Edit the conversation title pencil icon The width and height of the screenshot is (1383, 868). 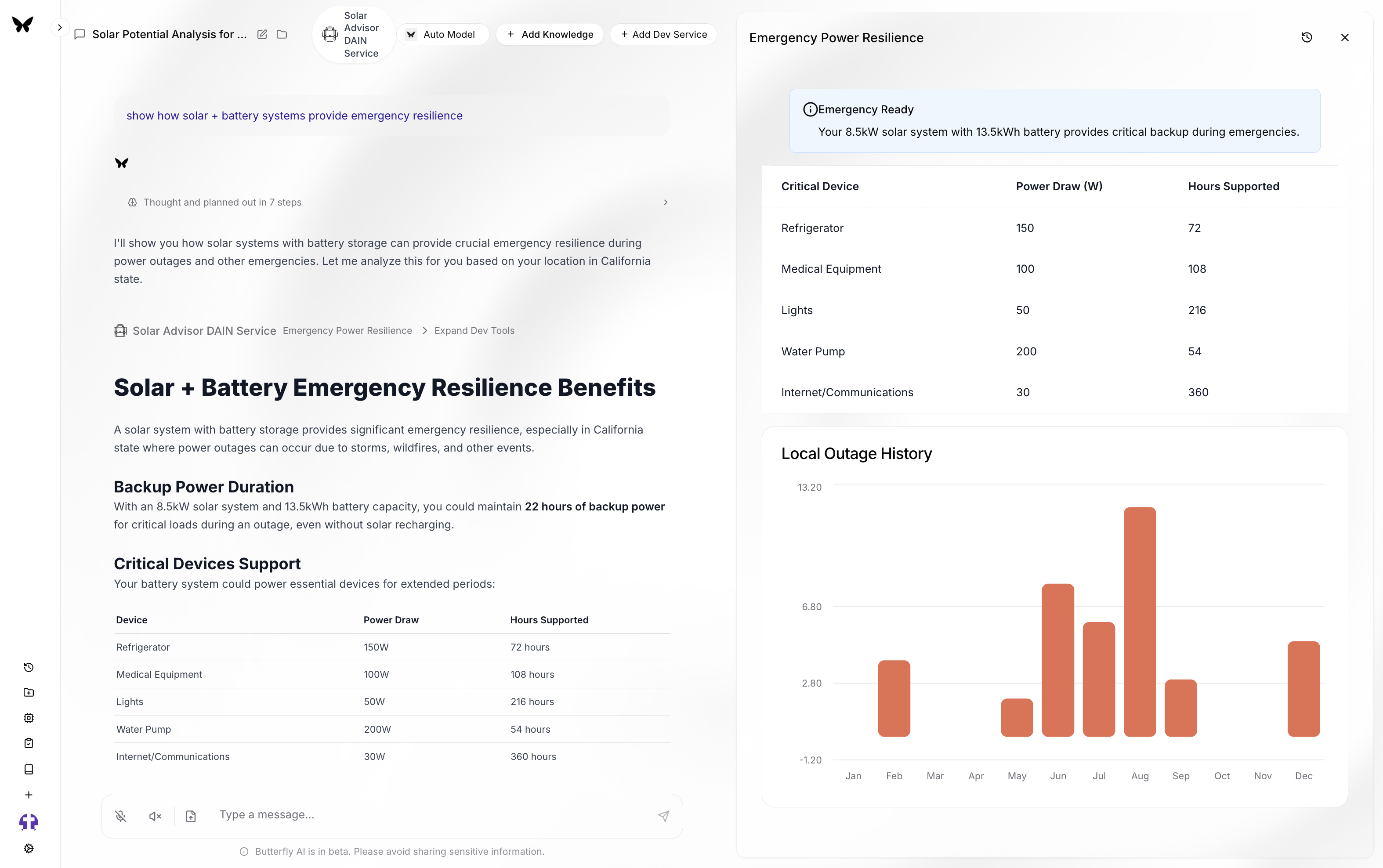tap(262, 34)
